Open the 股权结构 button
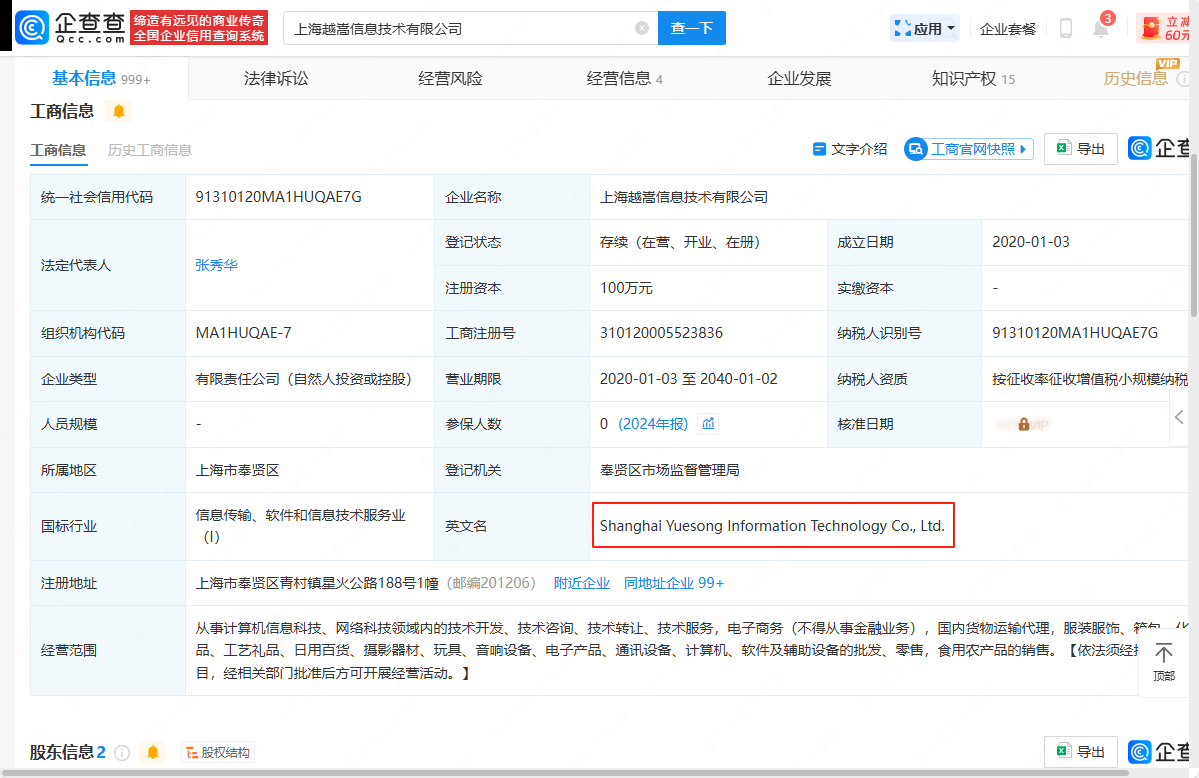 pos(218,752)
